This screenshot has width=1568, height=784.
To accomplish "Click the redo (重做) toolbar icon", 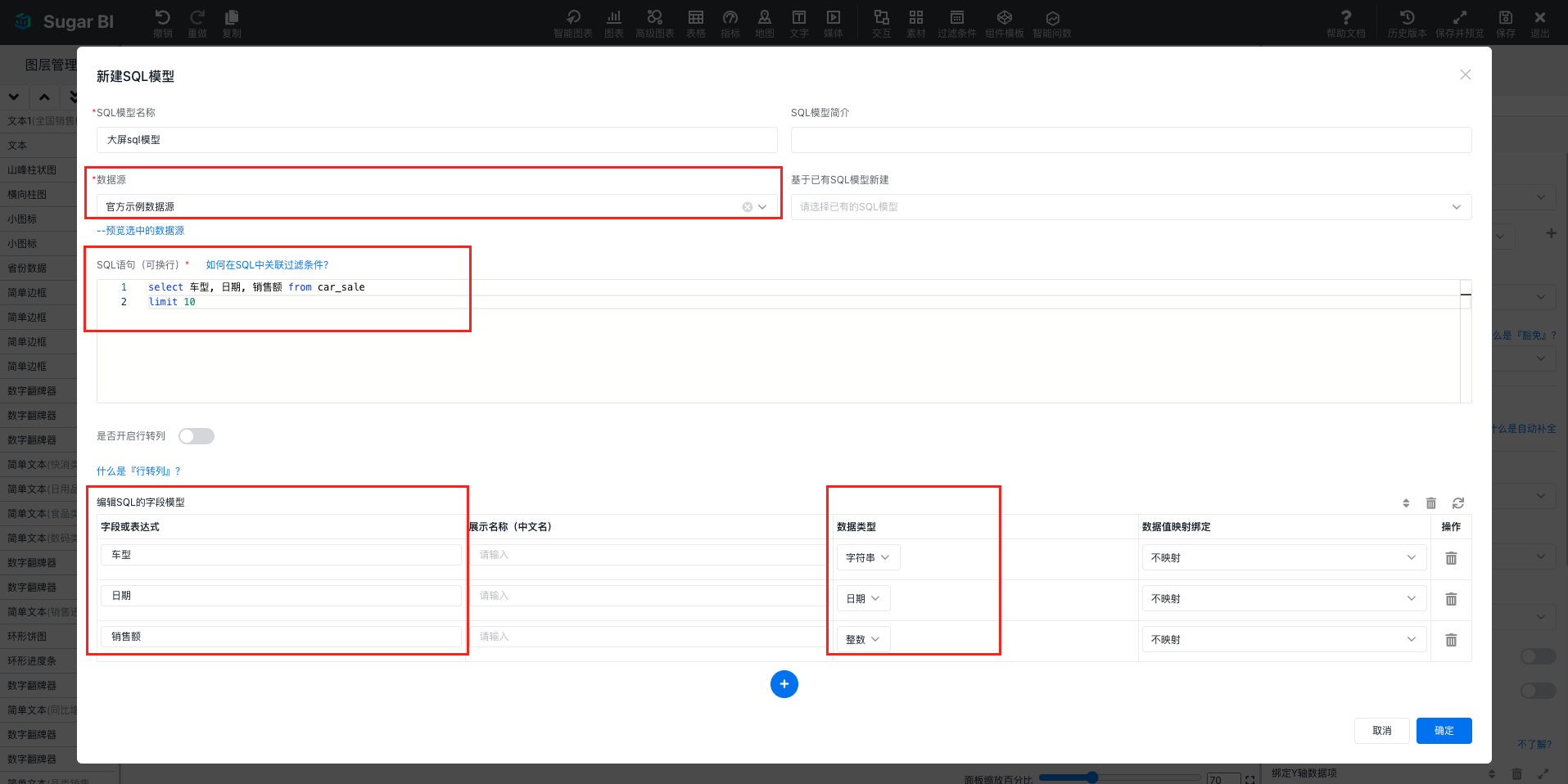I will [x=197, y=23].
